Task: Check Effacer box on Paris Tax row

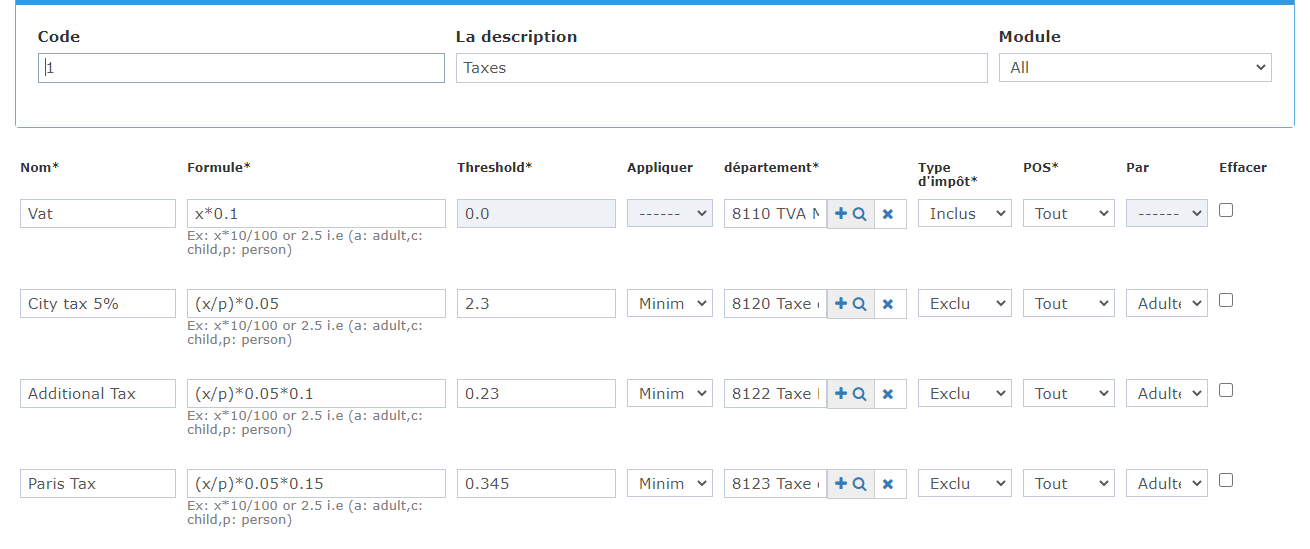Action: pyautogui.click(x=1226, y=480)
